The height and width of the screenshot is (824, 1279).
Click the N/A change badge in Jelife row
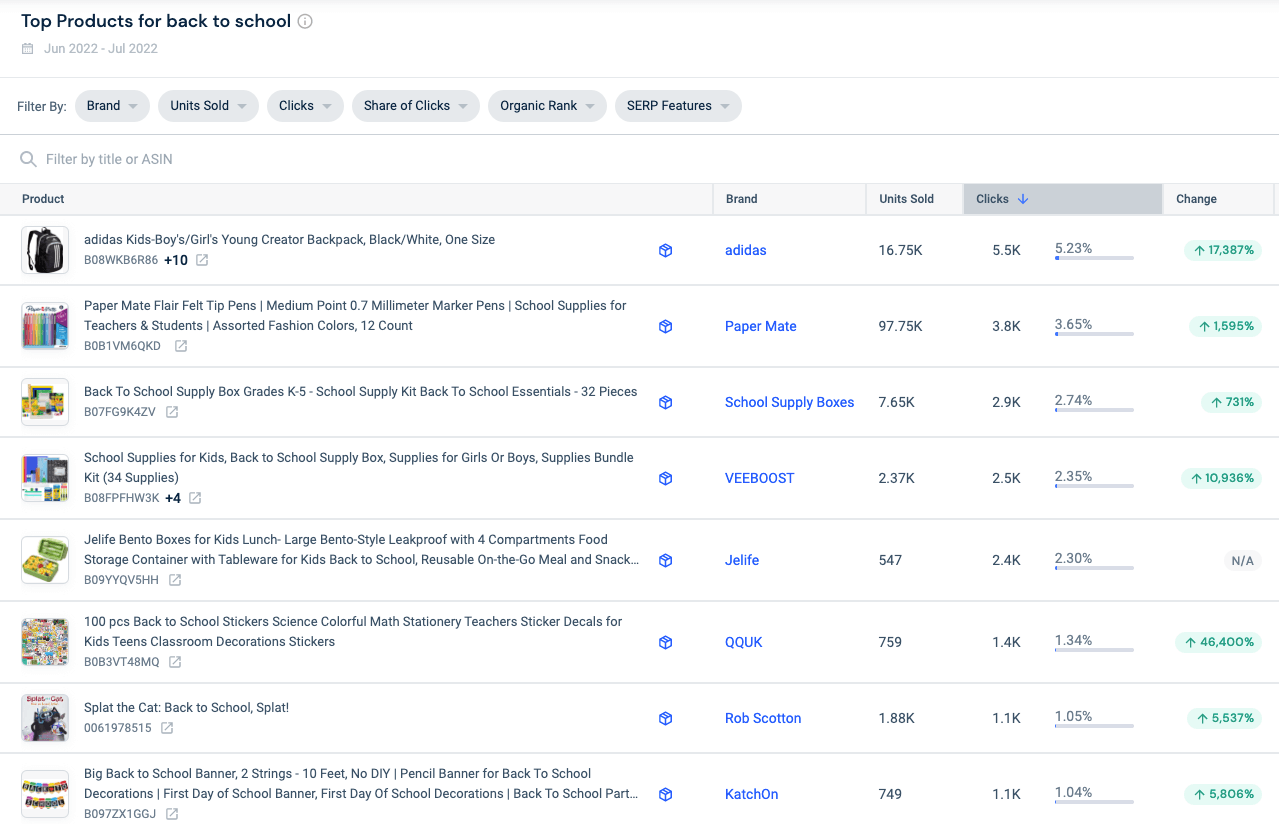pos(1243,561)
